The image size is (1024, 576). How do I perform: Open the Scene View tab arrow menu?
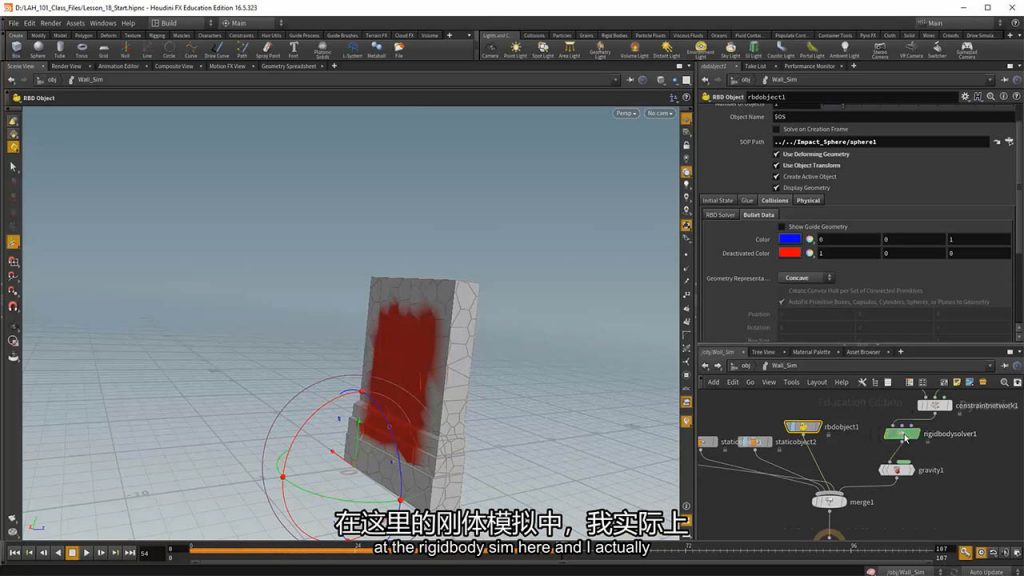coord(43,66)
